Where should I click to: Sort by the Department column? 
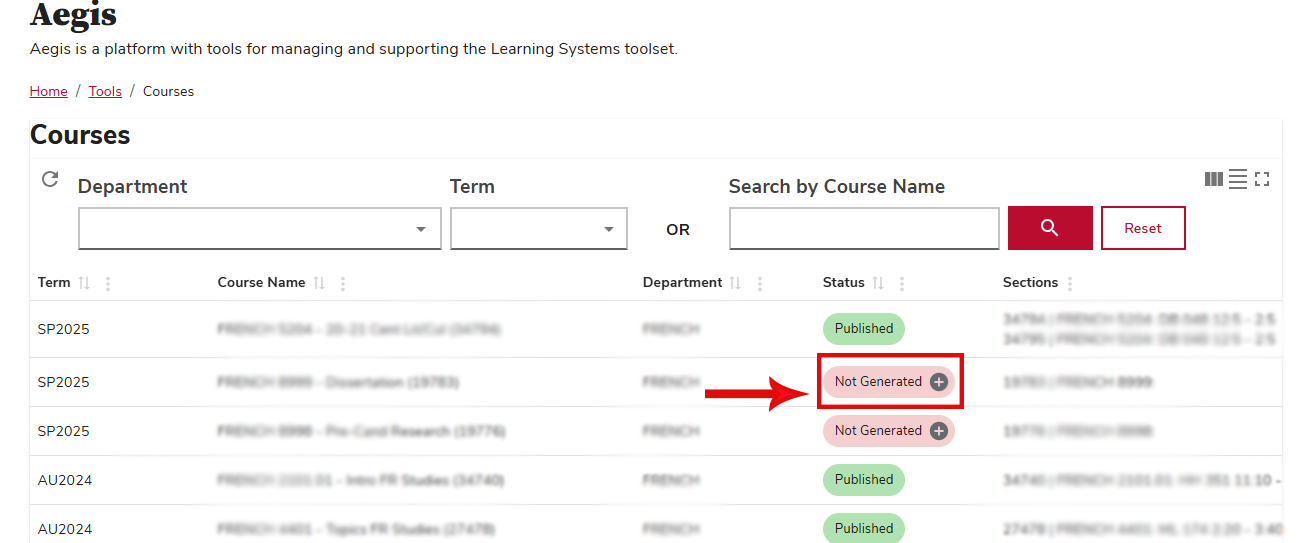point(736,283)
